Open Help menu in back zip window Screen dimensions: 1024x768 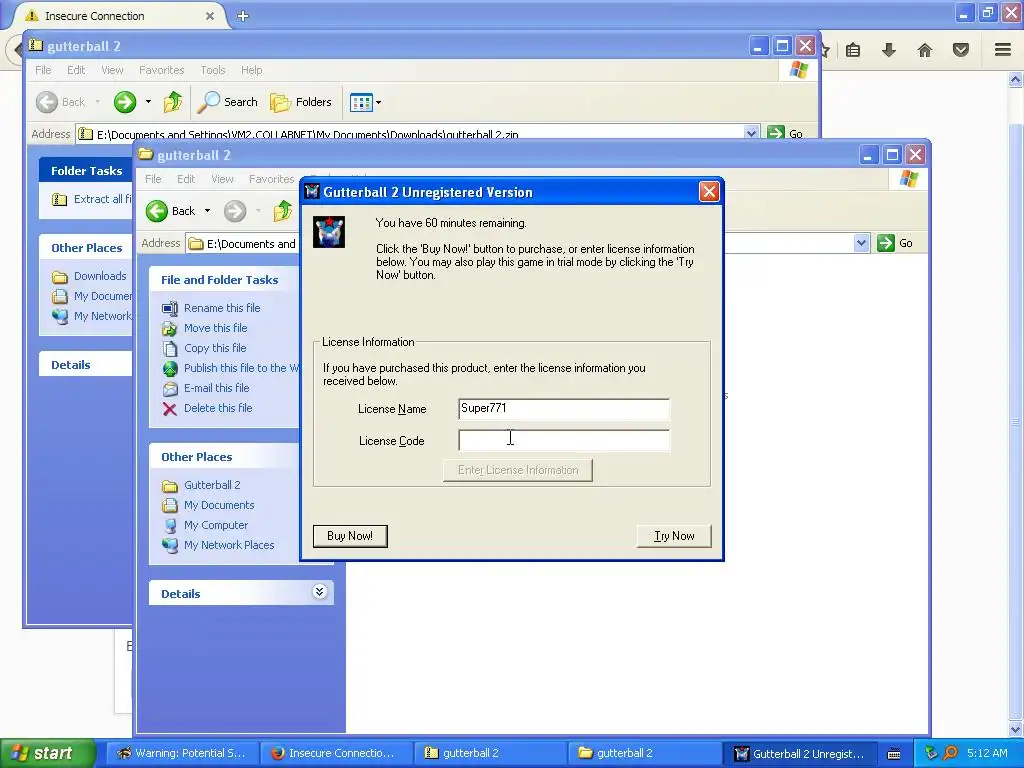pyautogui.click(x=251, y=70)
